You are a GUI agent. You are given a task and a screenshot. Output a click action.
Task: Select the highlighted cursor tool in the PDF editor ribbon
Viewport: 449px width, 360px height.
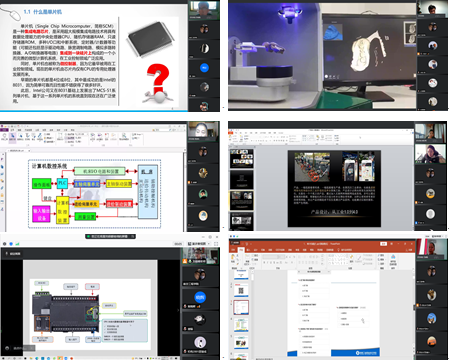point(12,136)
